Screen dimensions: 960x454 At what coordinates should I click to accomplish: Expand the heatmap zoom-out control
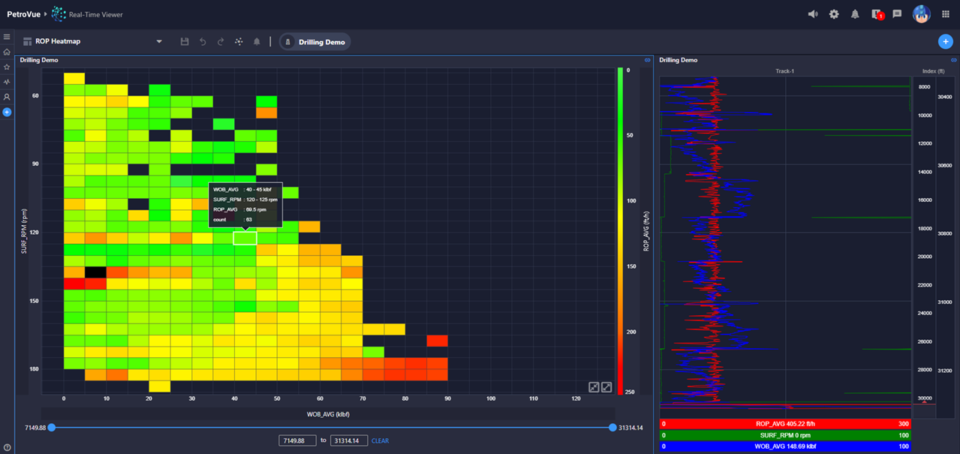point(593,387)
